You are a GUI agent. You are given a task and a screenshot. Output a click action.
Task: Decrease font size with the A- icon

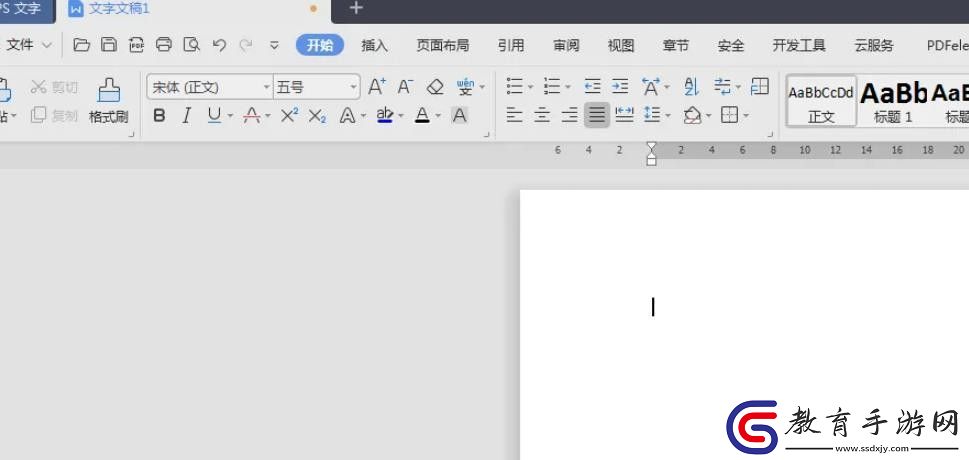(x=405, y=87)
